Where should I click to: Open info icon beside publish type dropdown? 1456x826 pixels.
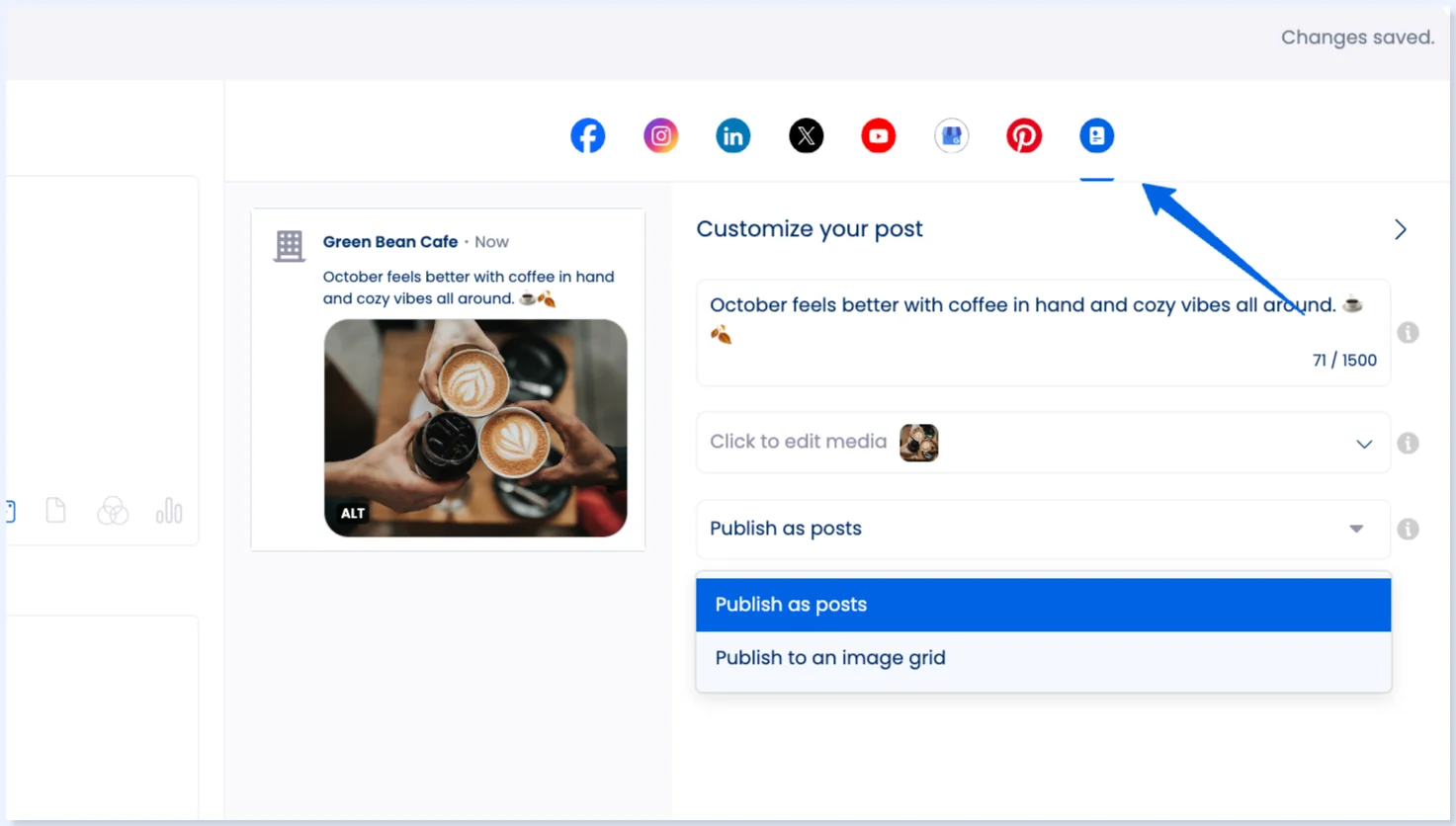point(1408,529)
